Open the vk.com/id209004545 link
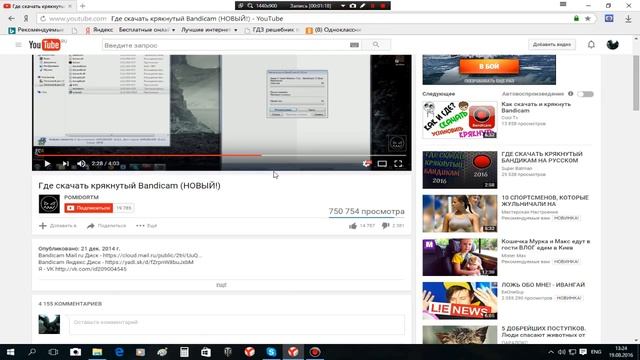Screen dimensions: 640x360 [x=91, y=269]
